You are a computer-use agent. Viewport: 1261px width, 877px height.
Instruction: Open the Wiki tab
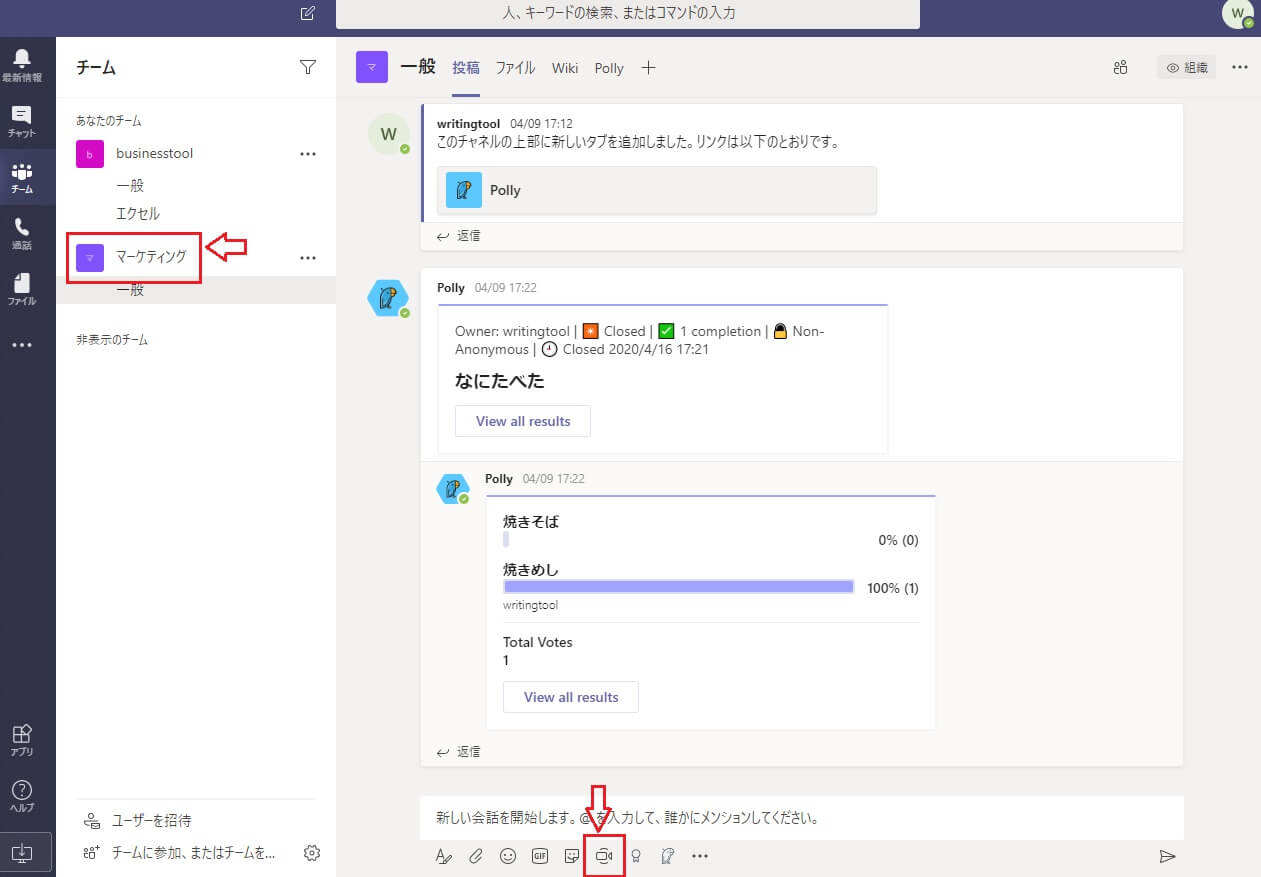point(565,68)
